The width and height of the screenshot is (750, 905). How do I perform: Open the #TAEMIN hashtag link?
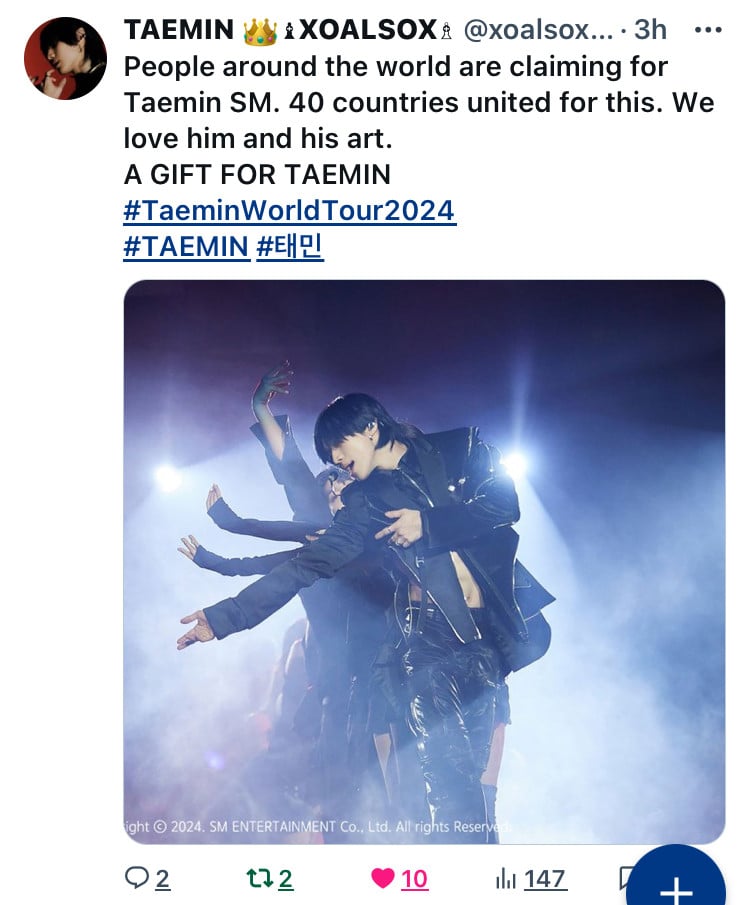click(186, 246)
